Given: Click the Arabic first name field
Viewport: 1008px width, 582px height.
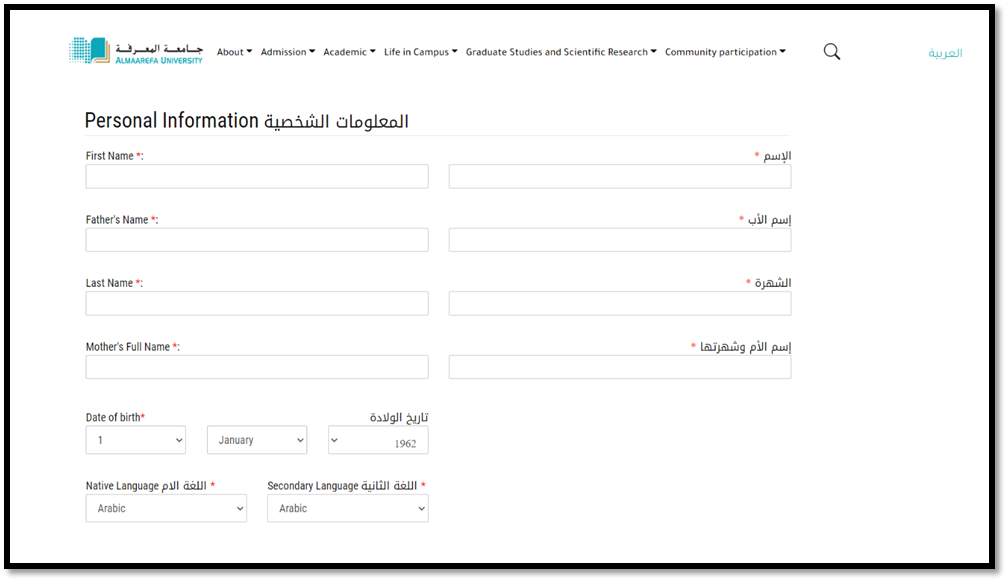Looking at the screenshot, I should (620, 177).
